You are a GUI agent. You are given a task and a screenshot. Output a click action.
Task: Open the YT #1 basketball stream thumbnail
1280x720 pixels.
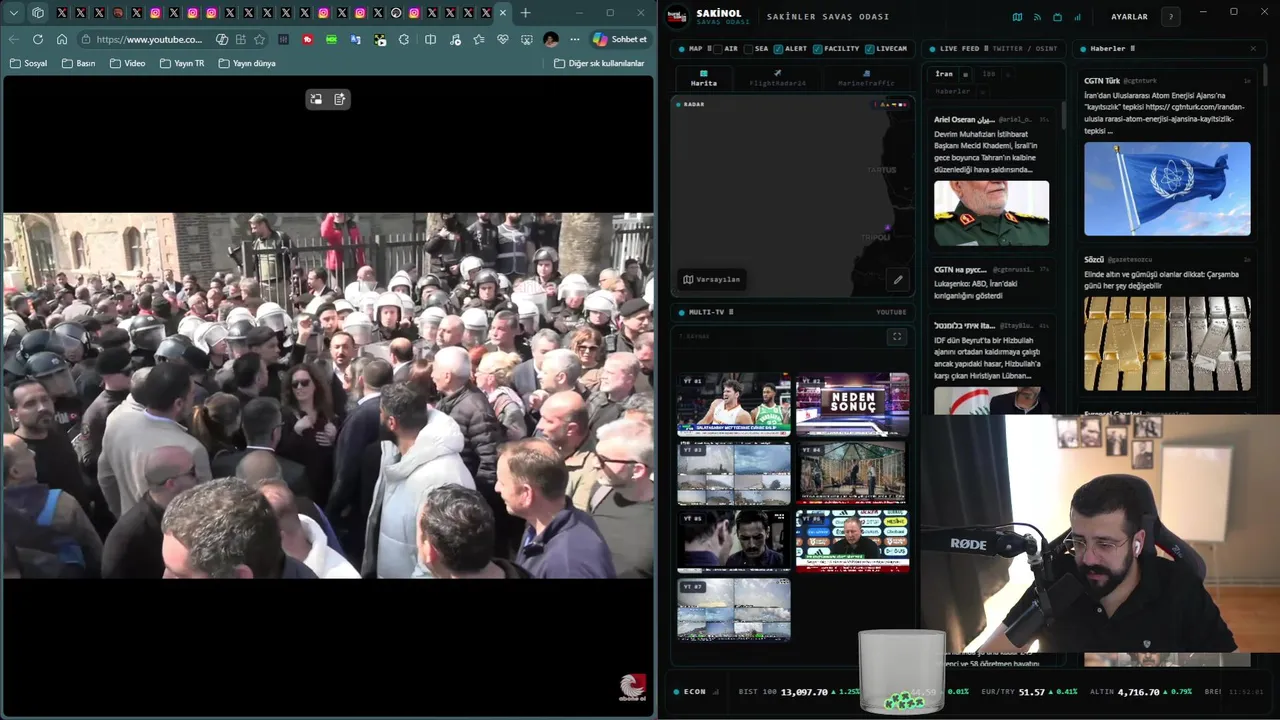[734, 405]
